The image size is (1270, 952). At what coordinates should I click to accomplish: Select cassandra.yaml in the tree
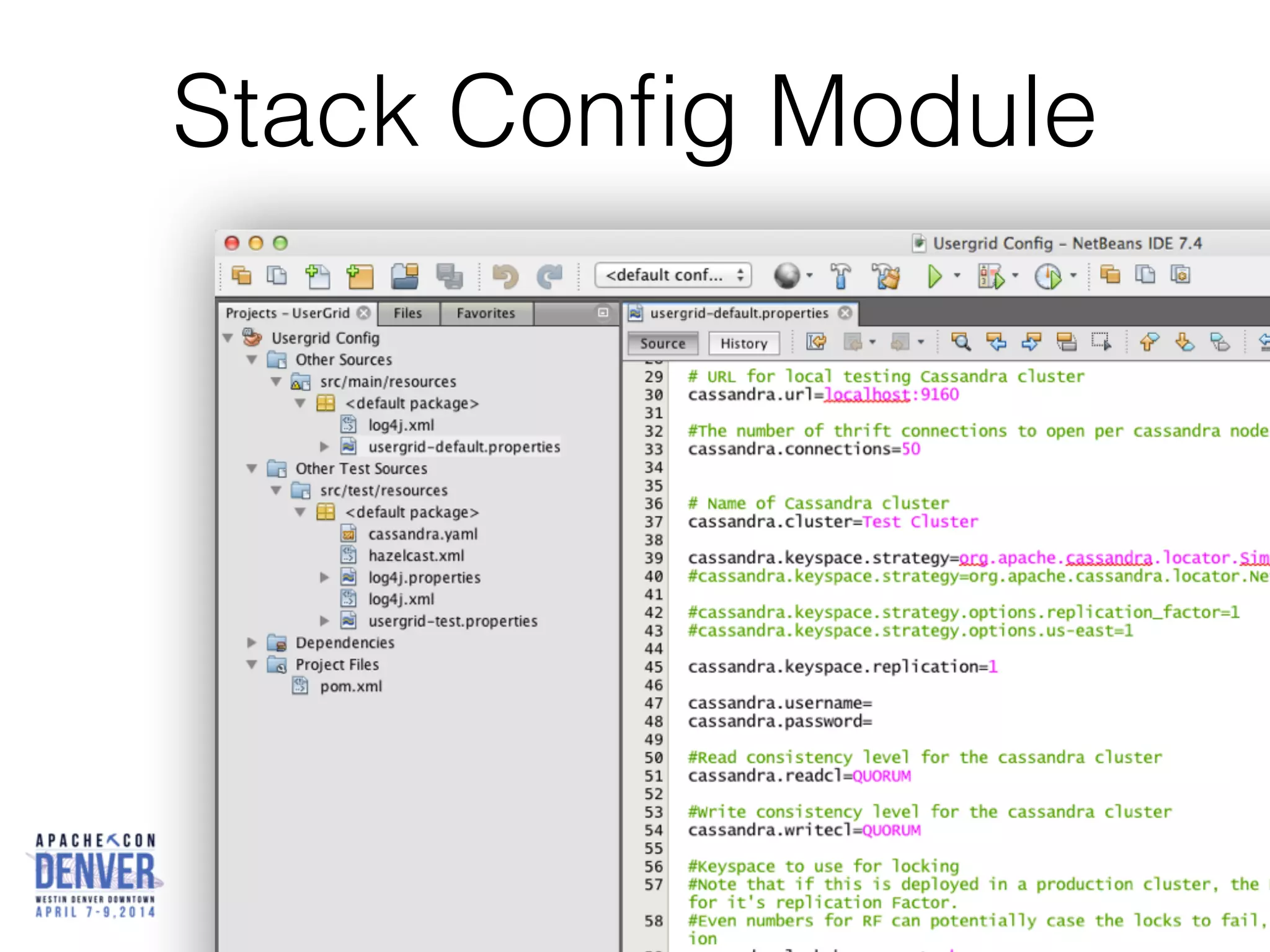pos(423,534)
